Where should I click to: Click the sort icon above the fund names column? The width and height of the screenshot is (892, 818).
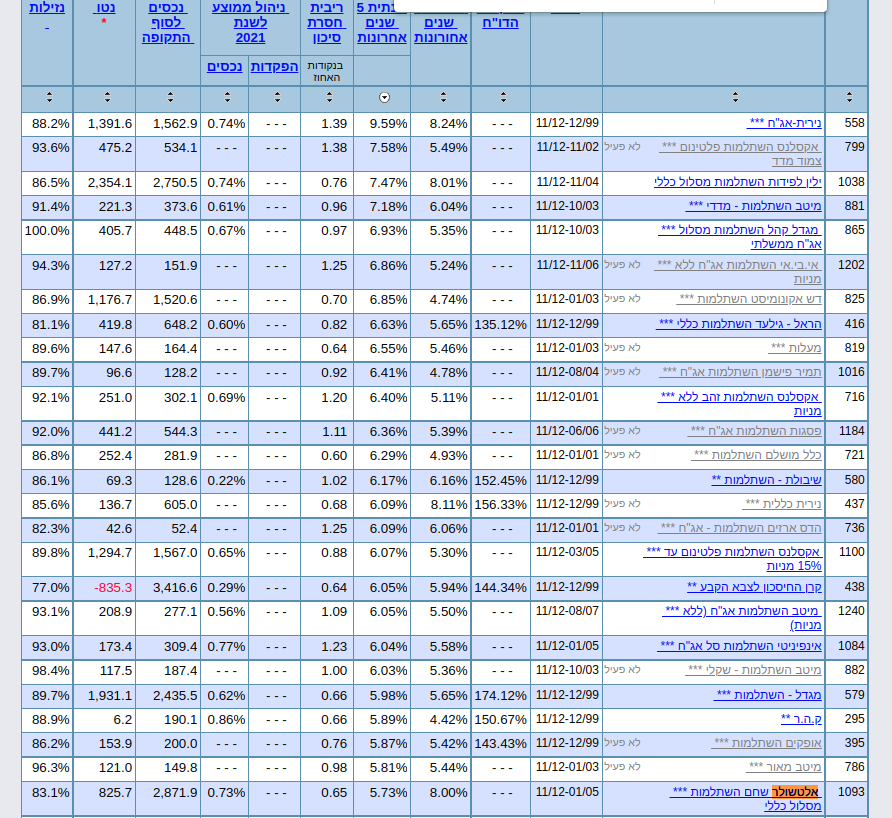click(x=735, y=99)
